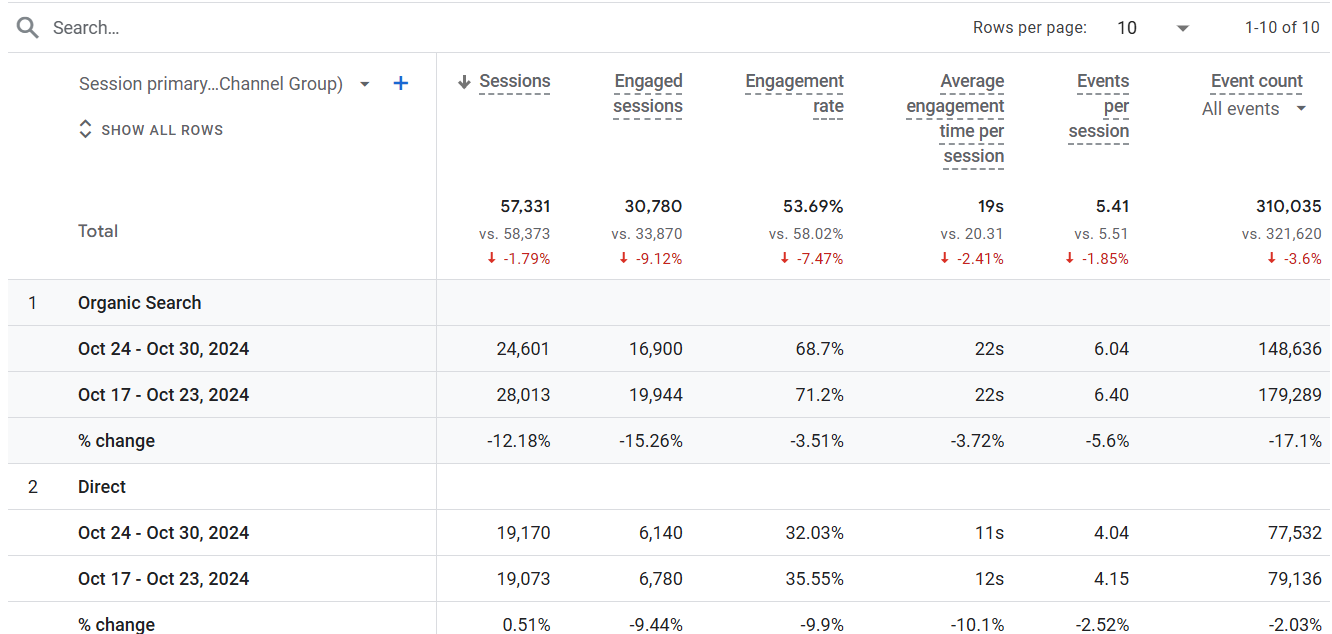
Task: Sort by Average engagement time per session
Action: click(x=955, y=119)
